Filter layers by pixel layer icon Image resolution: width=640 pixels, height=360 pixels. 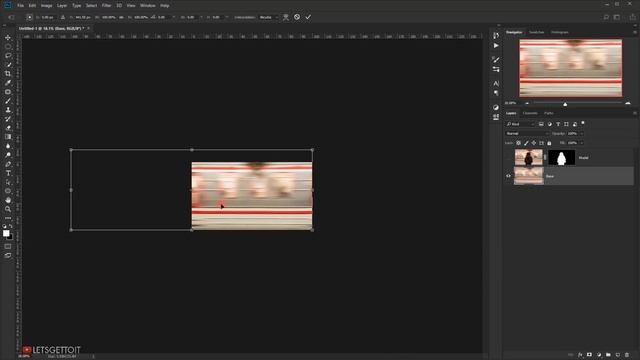click(541, 124)
